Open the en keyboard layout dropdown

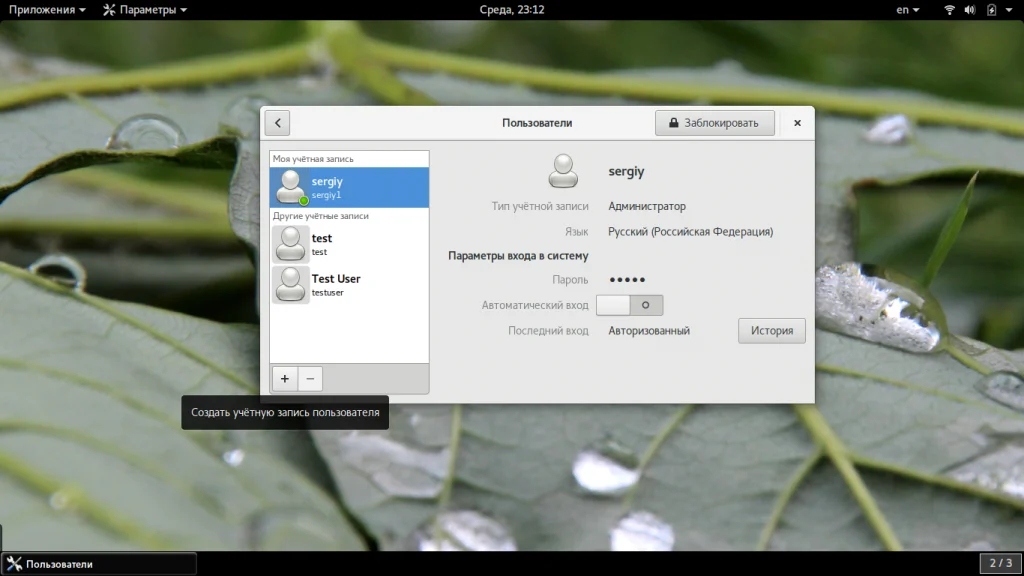point(908,10)
